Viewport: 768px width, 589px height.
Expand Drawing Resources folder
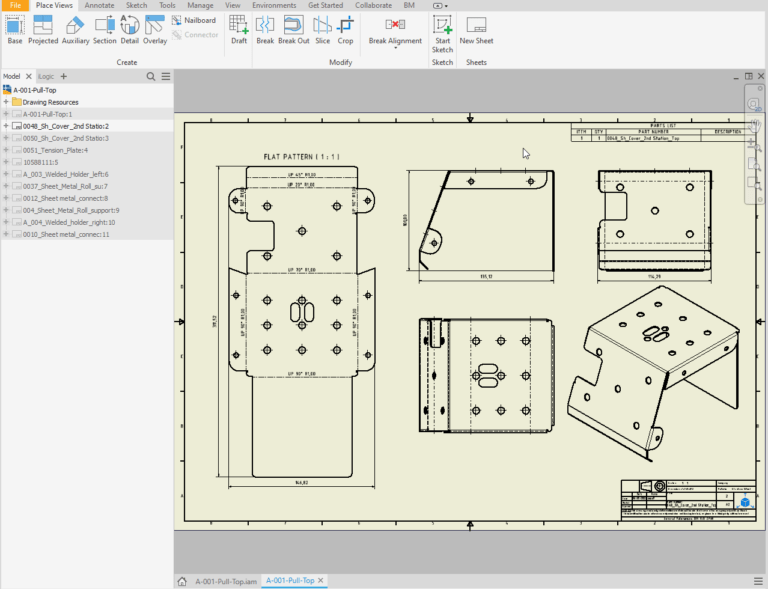coord(6,102)
